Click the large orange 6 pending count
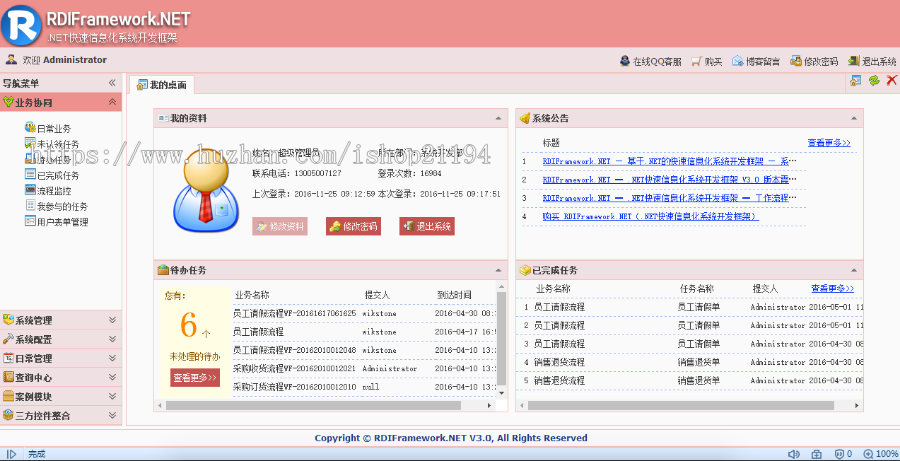This screenshot has width=900, height=461. point(189,326)
